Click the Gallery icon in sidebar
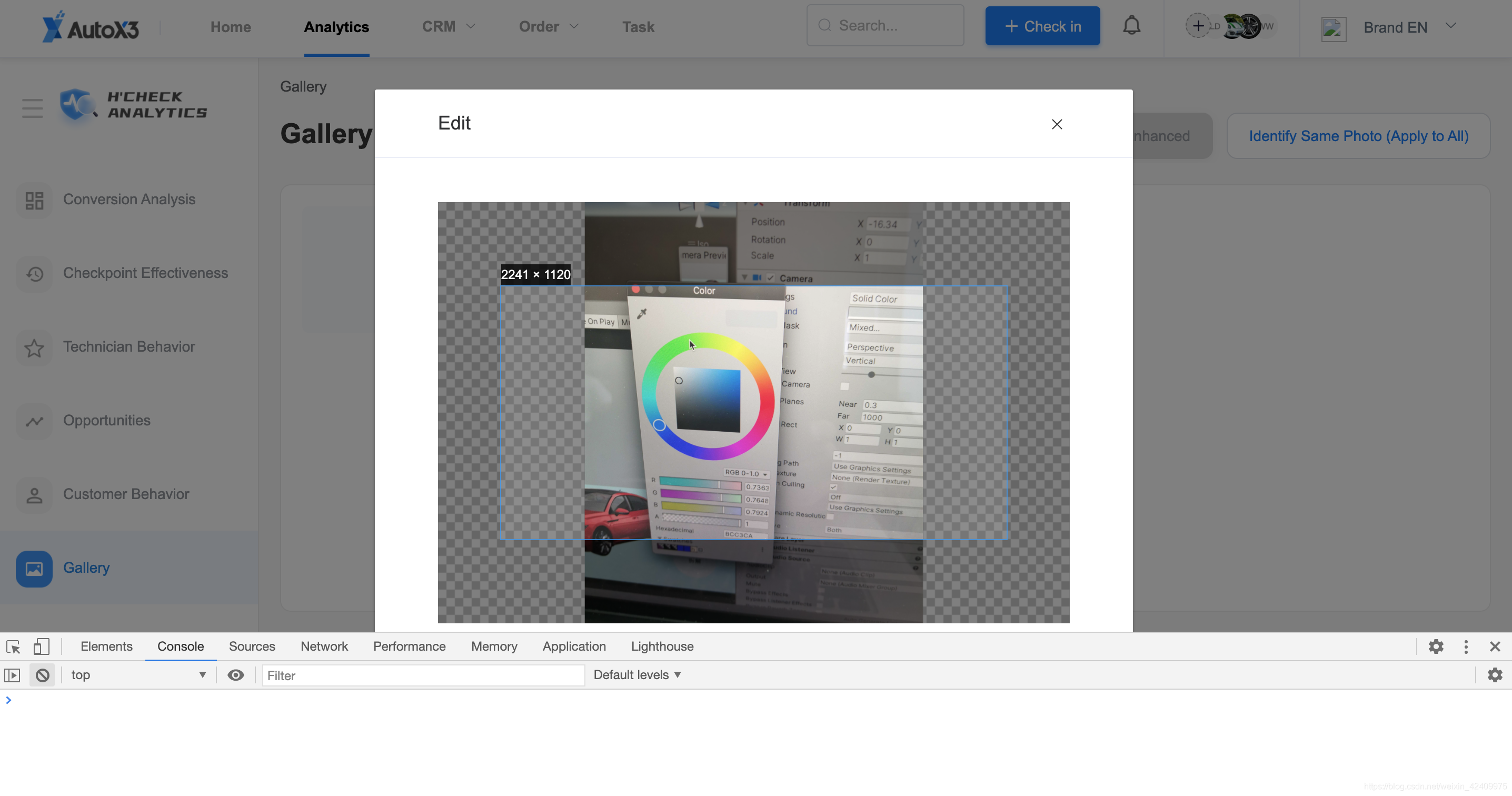1512x796 pixels. 33,567
